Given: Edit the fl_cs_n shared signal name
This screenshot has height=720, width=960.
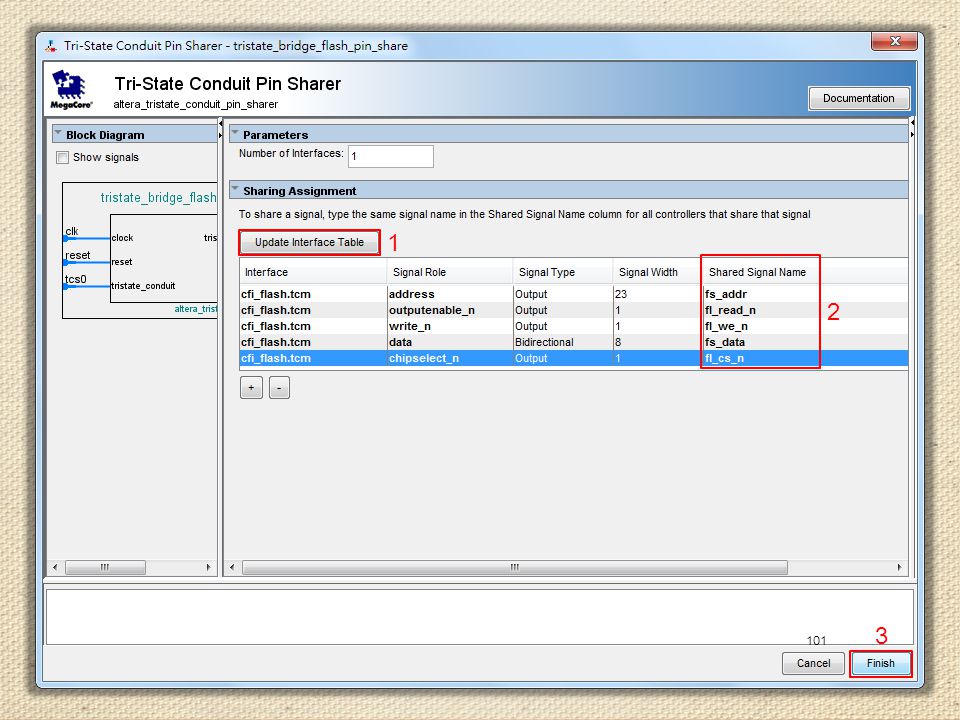Looking at the screenshot, I should pyautogui.click(x=761, y=358).
